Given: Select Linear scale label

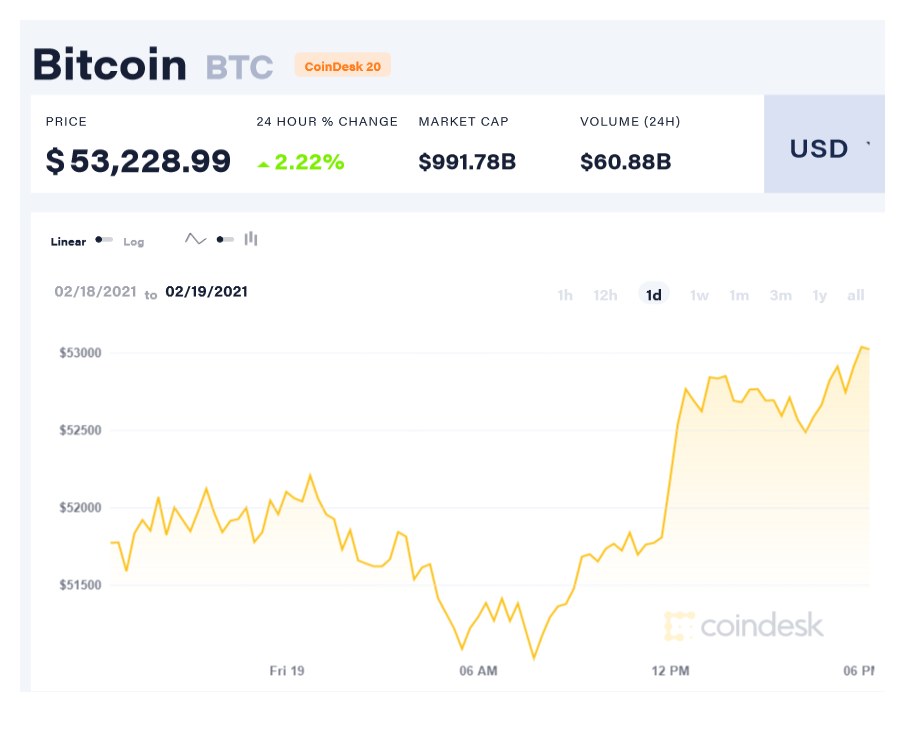Looking at the screenshot, I should [68, 242].
